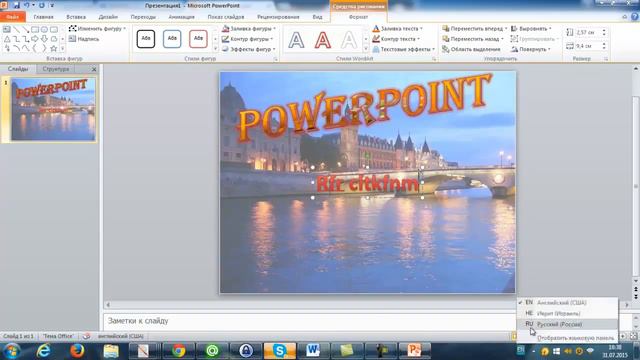This screenshot has height=360, width=640.
Task: Open Заливка текста dropdown
Action: click(x=398, y=29)
